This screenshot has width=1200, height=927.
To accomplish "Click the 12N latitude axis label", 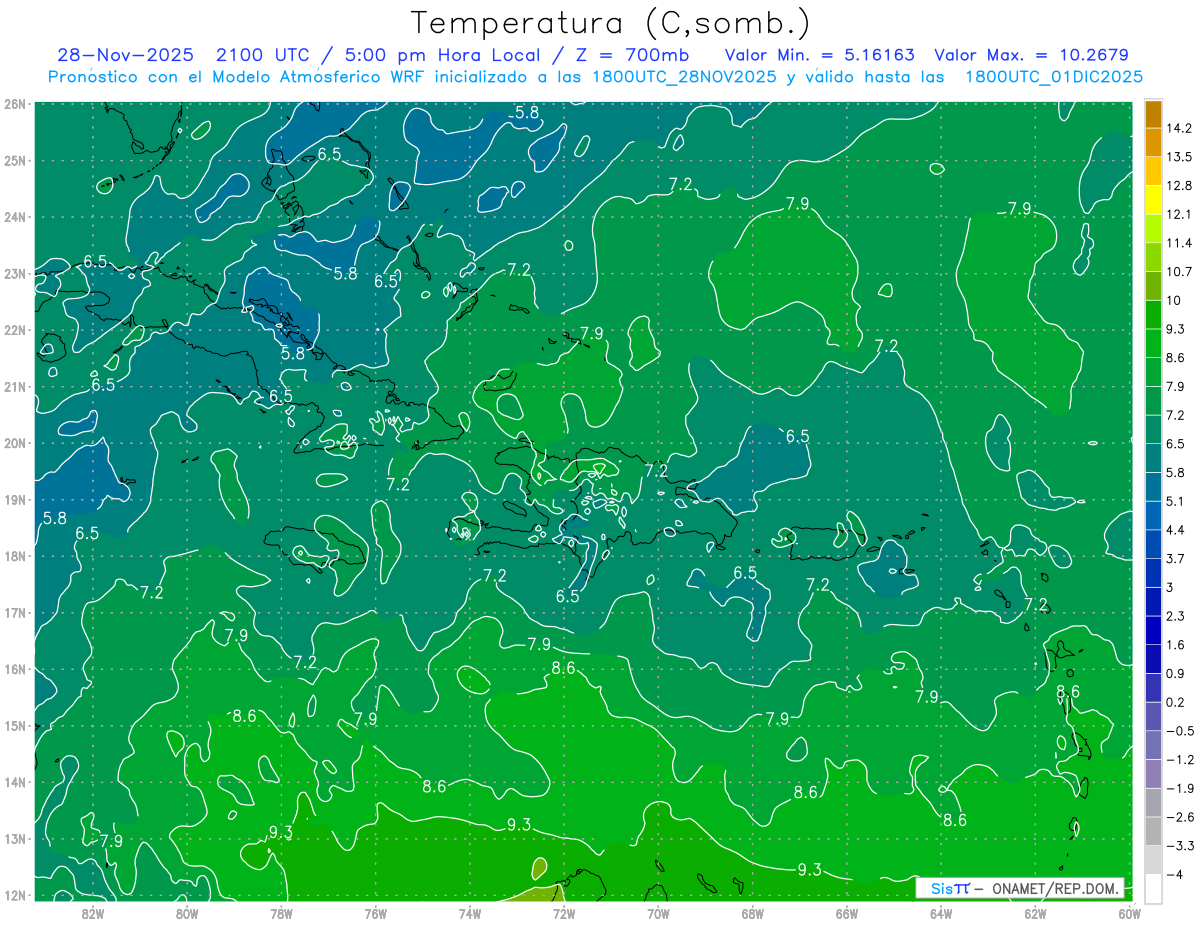I will (x=14, y=895).
